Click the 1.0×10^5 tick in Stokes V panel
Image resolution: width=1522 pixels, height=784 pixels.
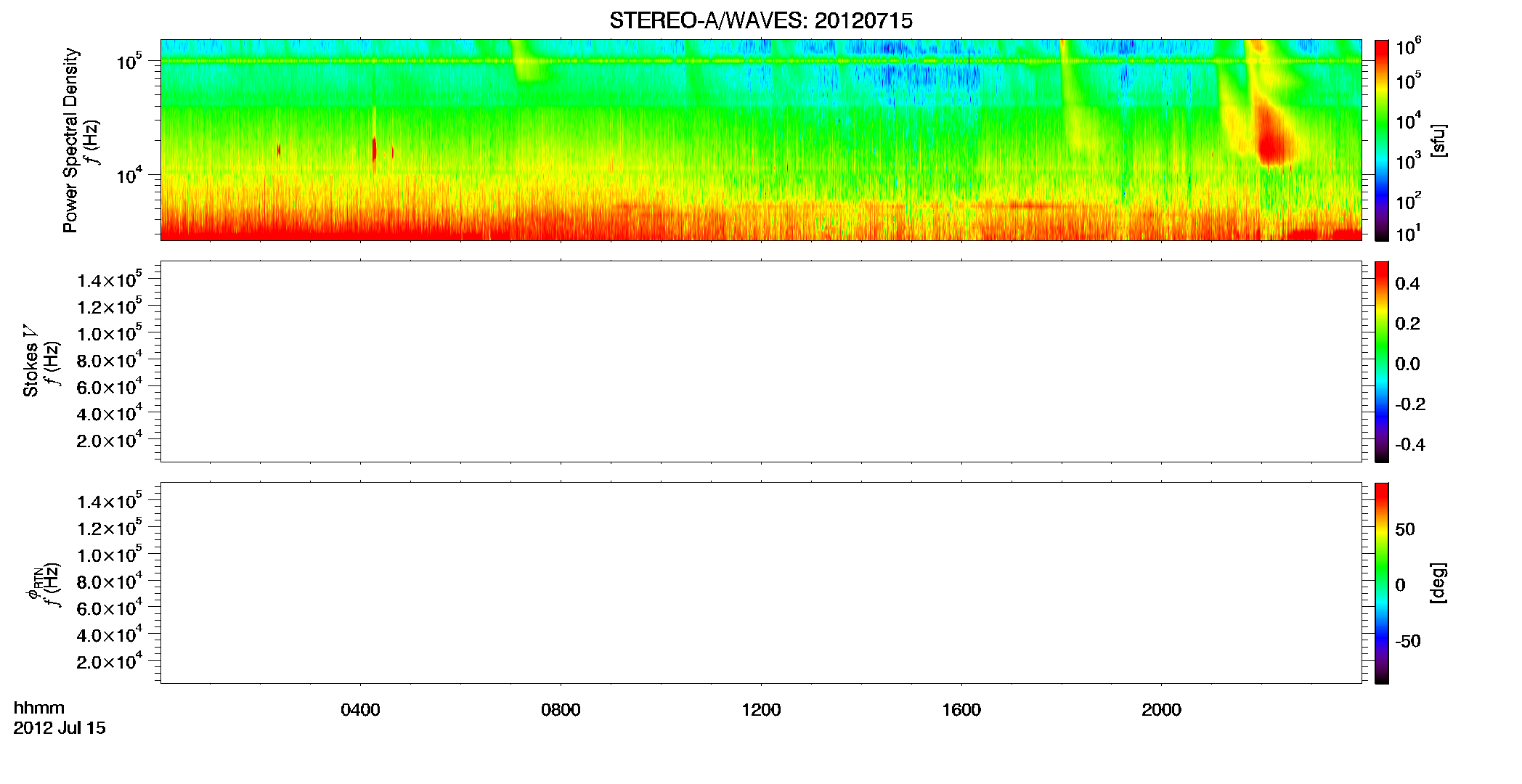(109, 333)
